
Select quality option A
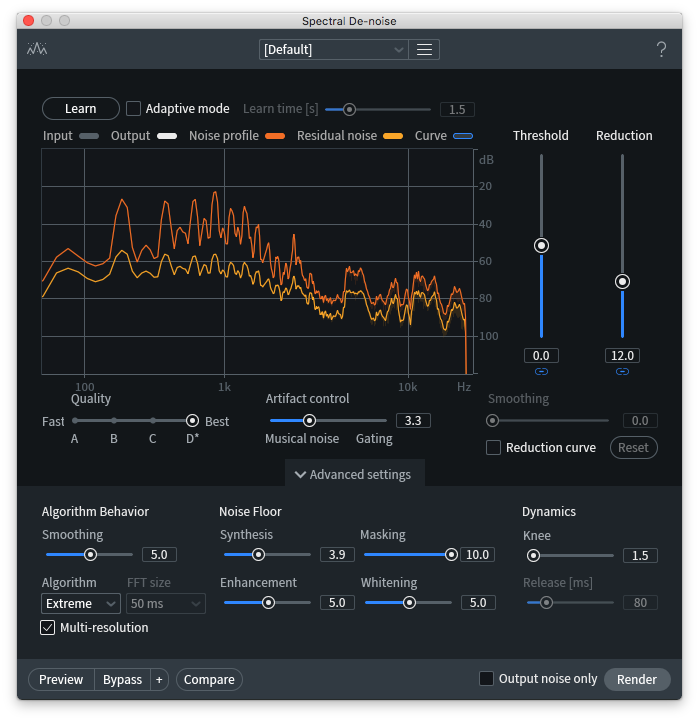click(x=74, y=421)
